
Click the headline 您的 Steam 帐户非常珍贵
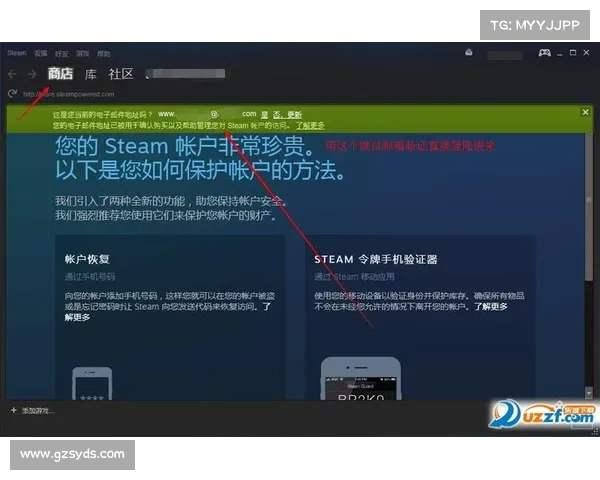point(186,146)
